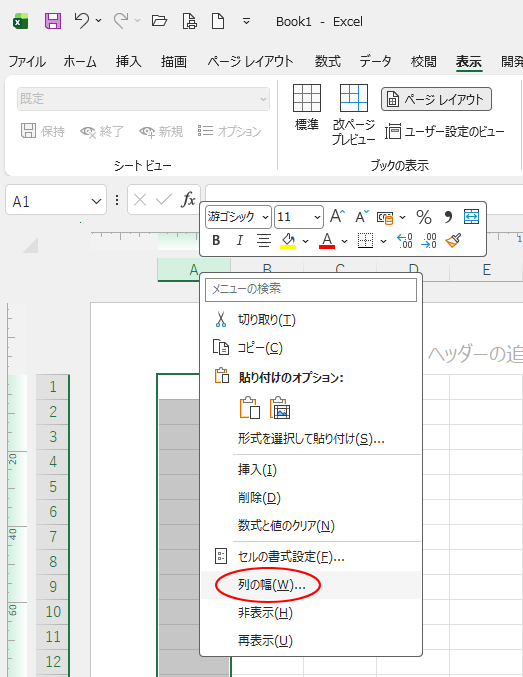Click the print preview icon
Viewport: 523px width, 677px height.
coord(190,20)
